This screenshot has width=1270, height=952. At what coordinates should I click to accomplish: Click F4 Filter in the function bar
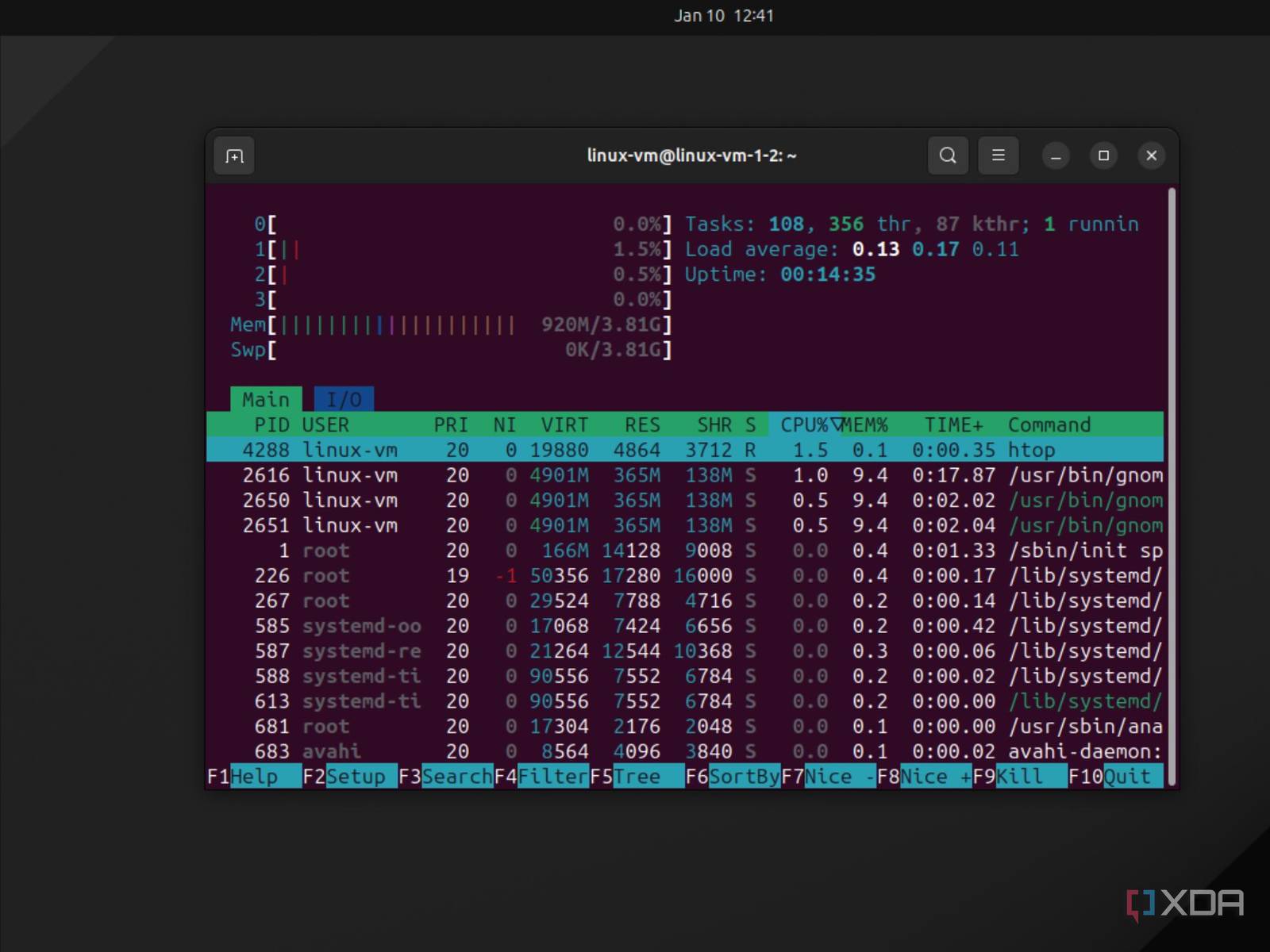(551, 777)
